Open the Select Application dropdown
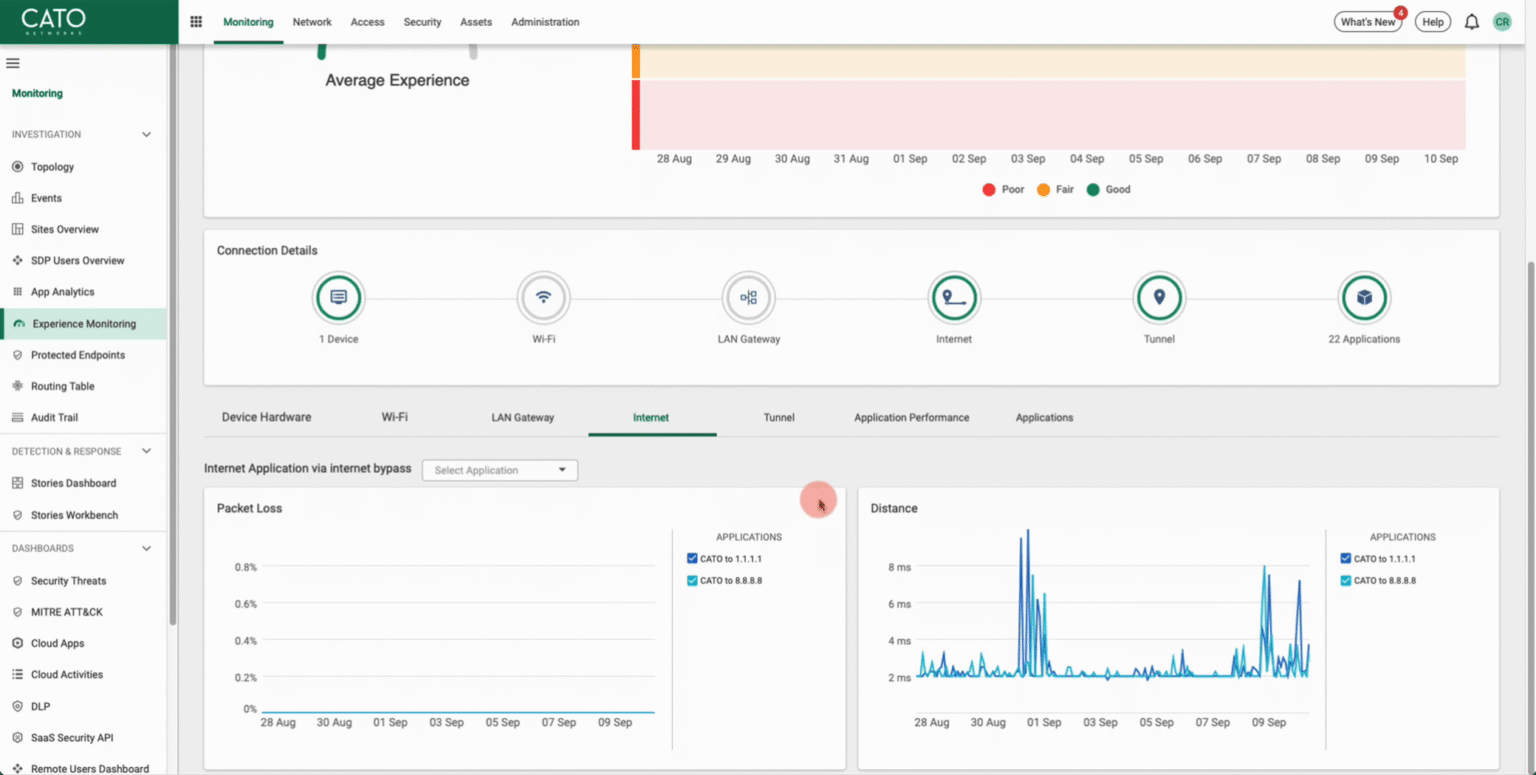Image resolution: width=1536 pixels, height=775 pixels. [x=500, y=470]
